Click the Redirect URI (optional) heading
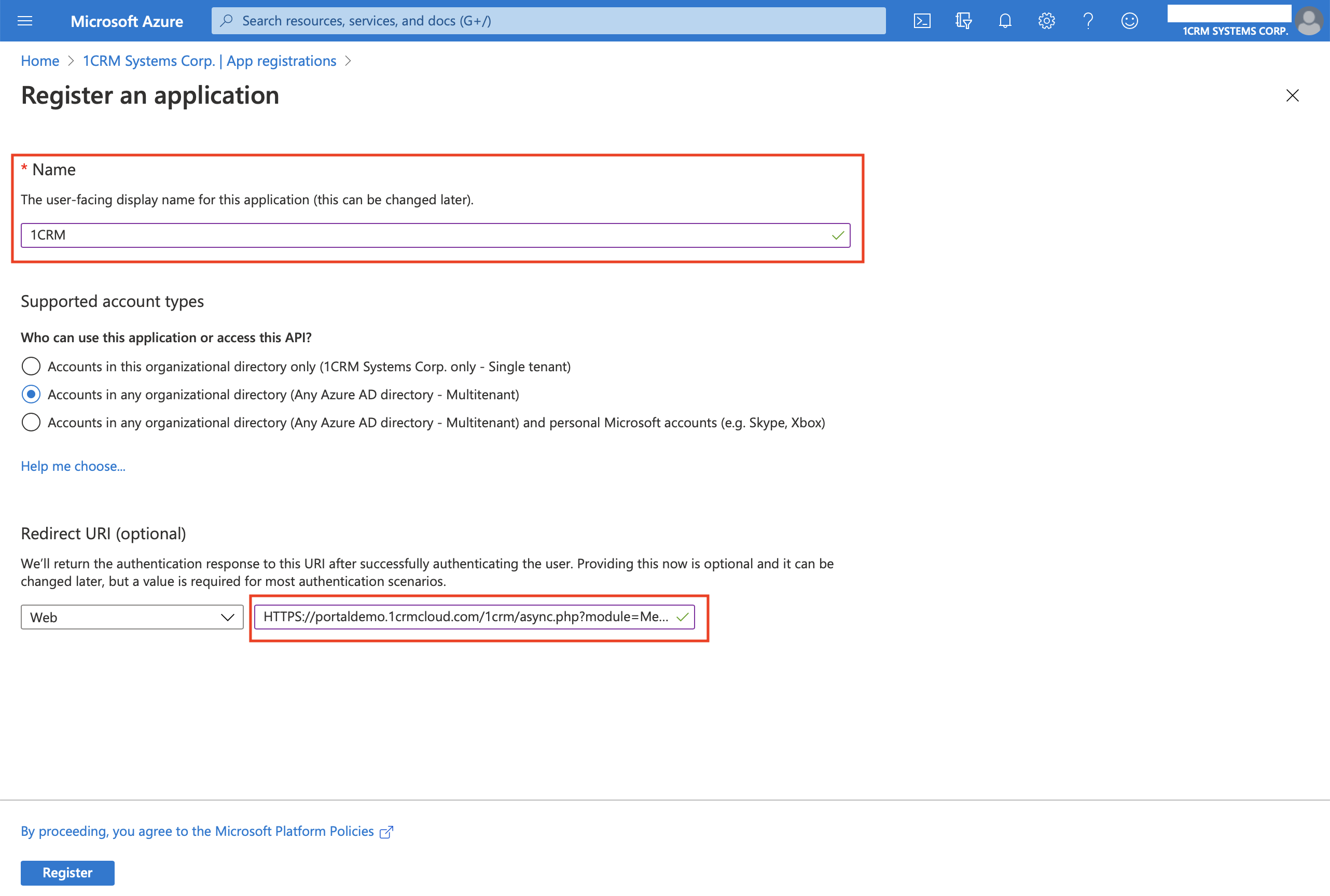 pos(103,533)
